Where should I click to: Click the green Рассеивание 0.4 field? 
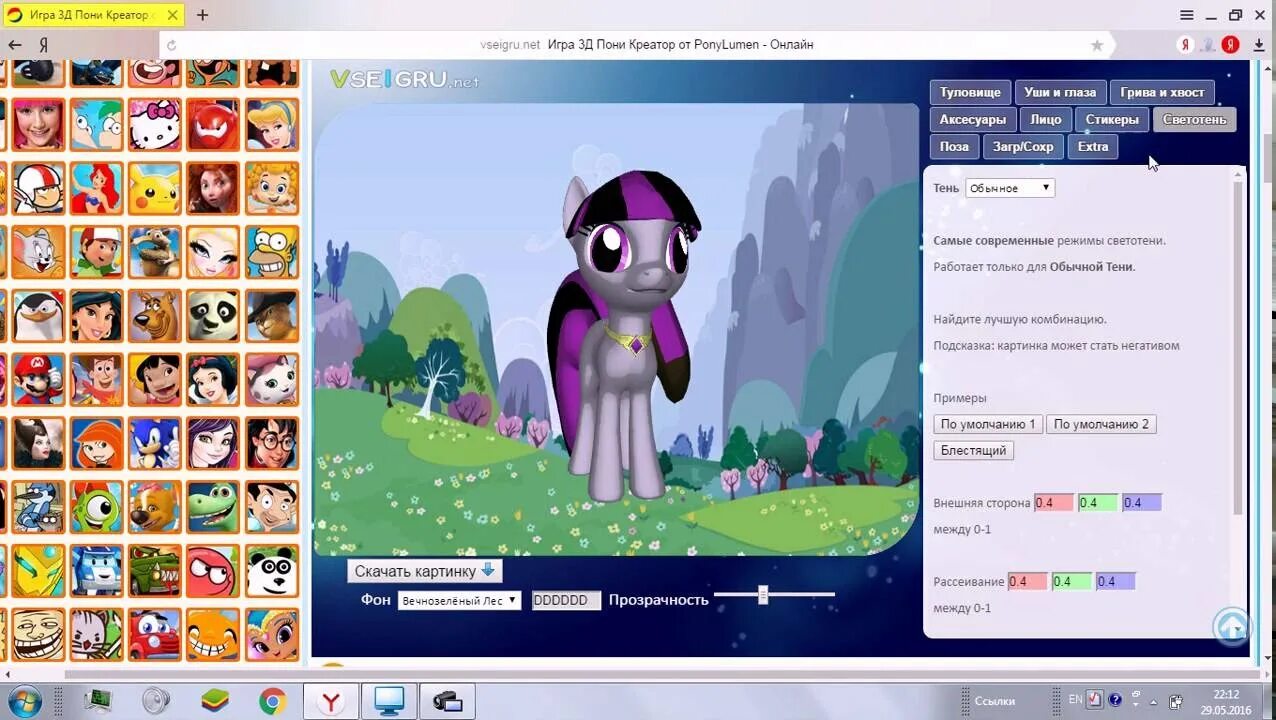1071,581
